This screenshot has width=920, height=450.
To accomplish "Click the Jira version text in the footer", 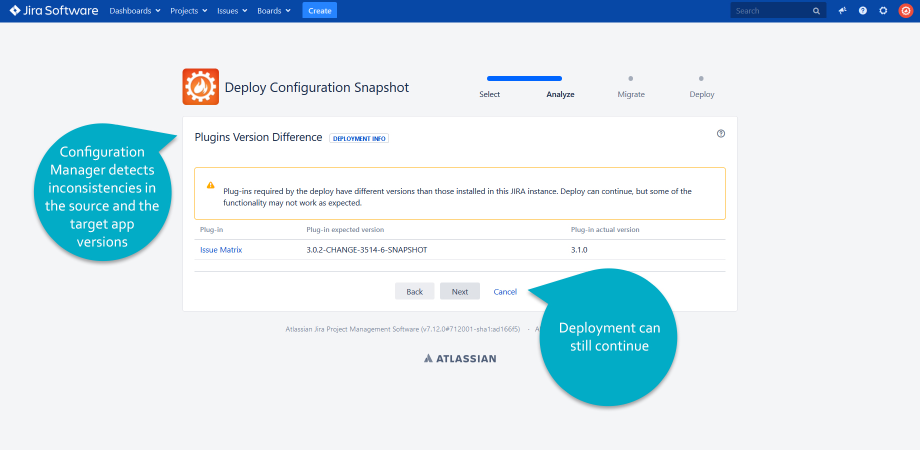I will [402, 329].
